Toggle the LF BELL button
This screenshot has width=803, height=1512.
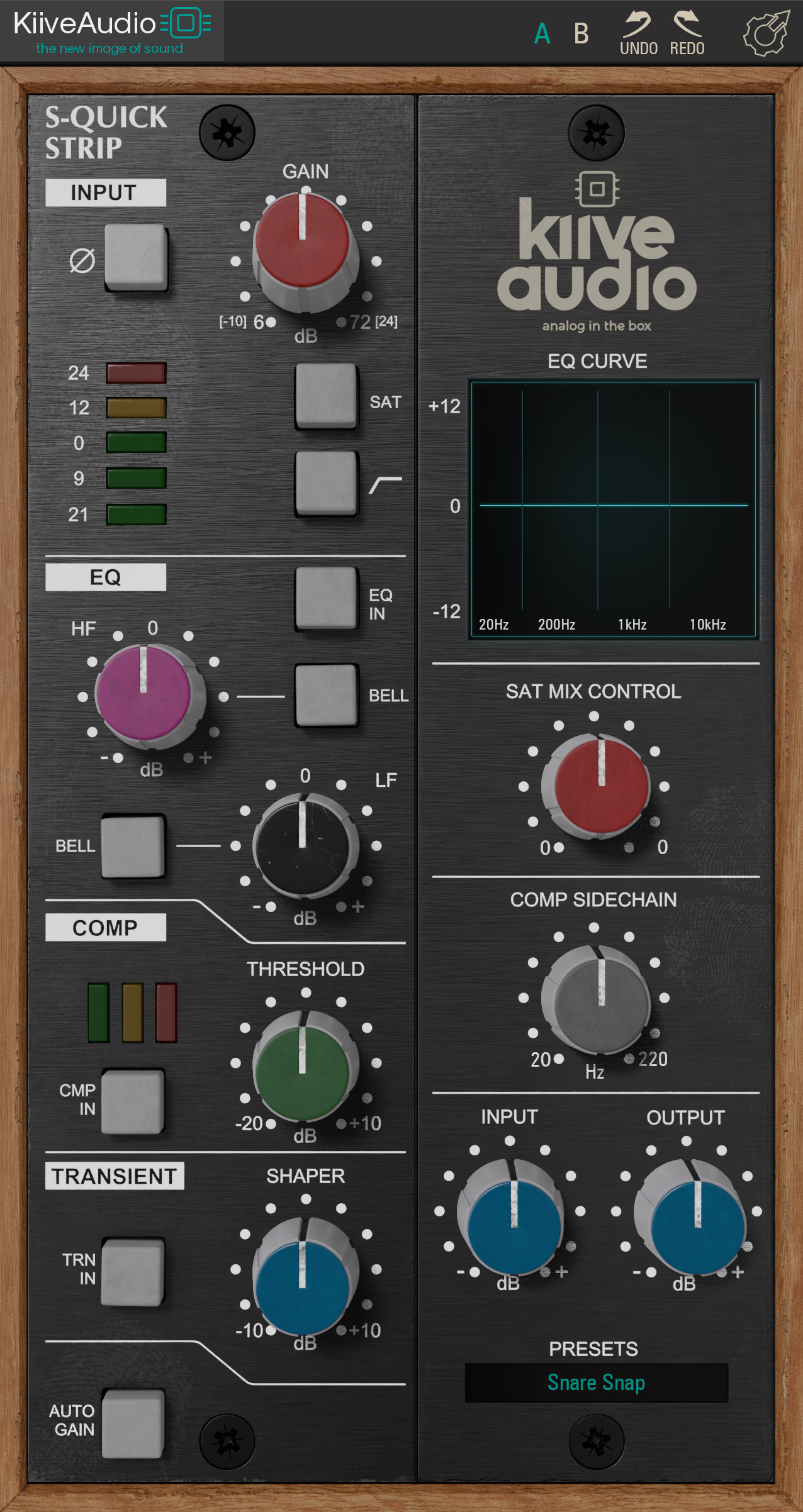coord(133,846)
